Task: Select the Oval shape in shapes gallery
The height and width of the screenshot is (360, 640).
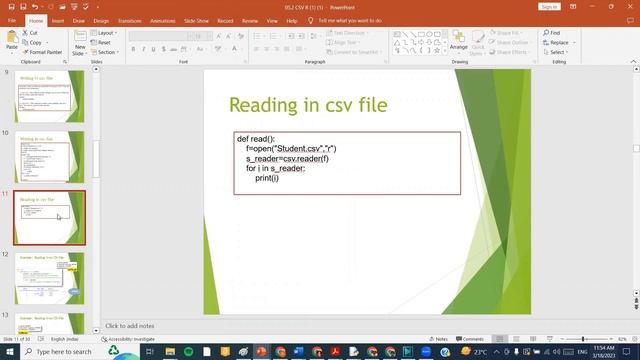Action: point(429,34)
